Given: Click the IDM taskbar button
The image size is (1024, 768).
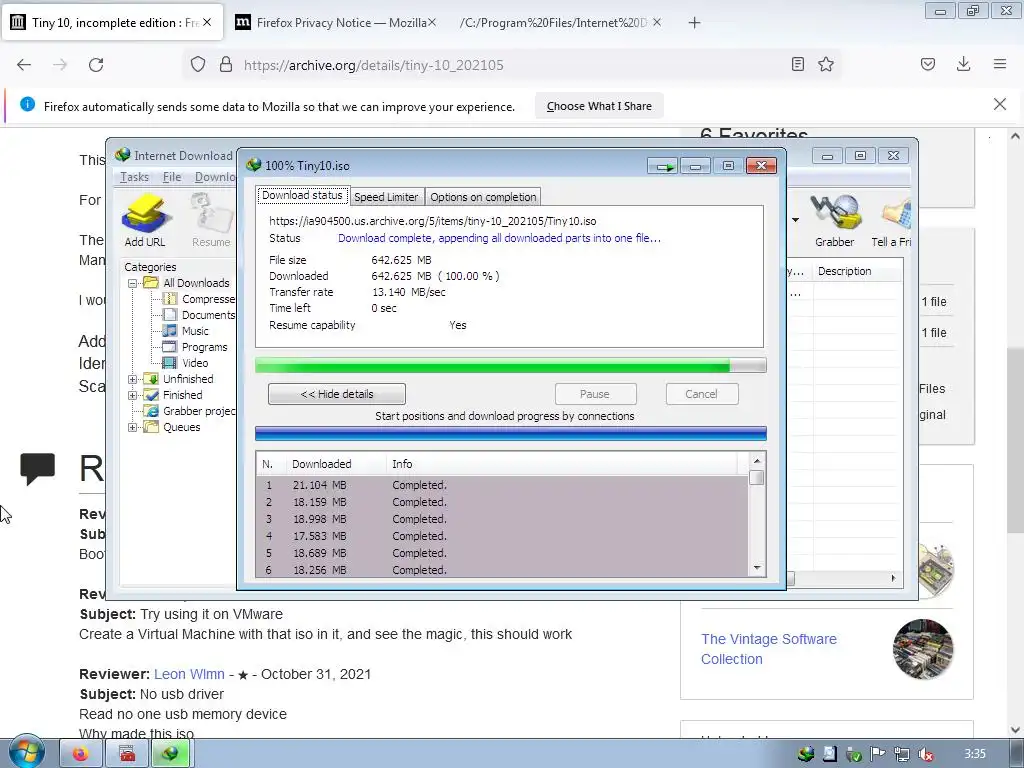Looking at the screenshot, I should pos(170,754).
